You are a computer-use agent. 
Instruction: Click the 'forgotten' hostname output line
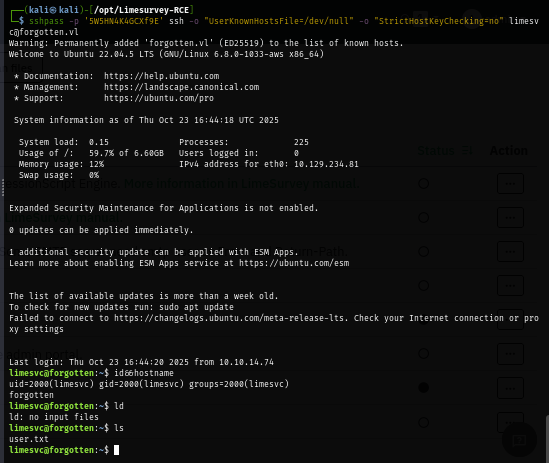pos(31,395)
